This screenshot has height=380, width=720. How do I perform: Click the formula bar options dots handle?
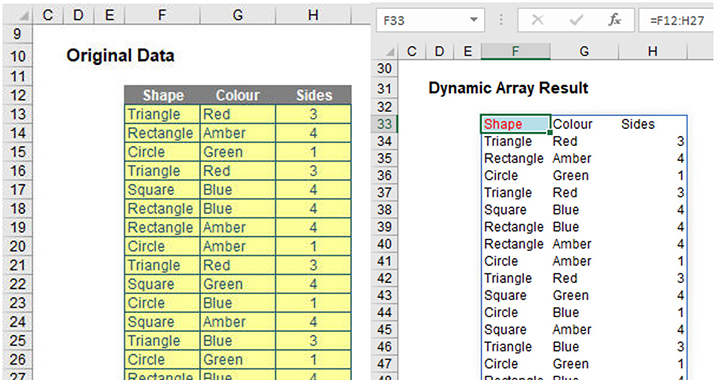[x=501, y=20]
